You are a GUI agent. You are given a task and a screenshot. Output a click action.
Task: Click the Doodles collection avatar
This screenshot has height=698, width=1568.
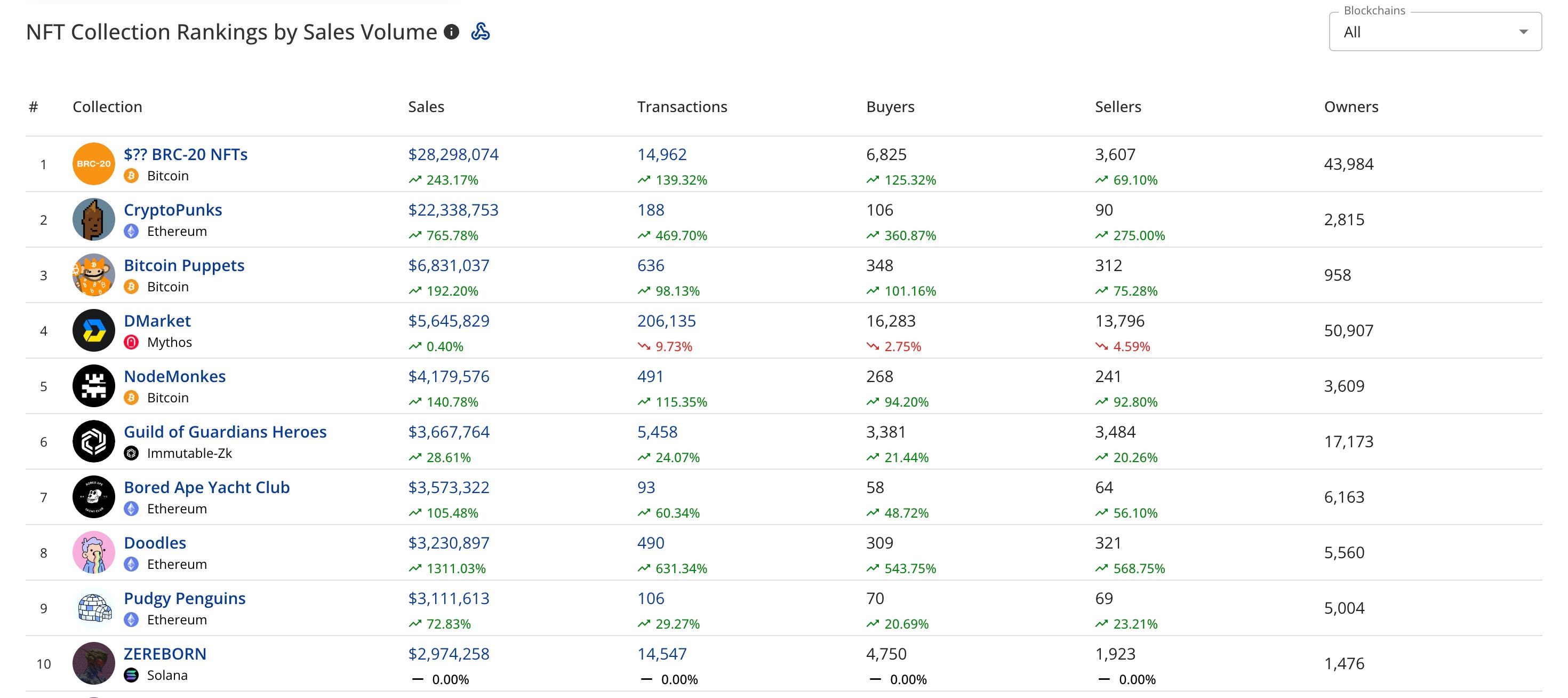point(94,552)
